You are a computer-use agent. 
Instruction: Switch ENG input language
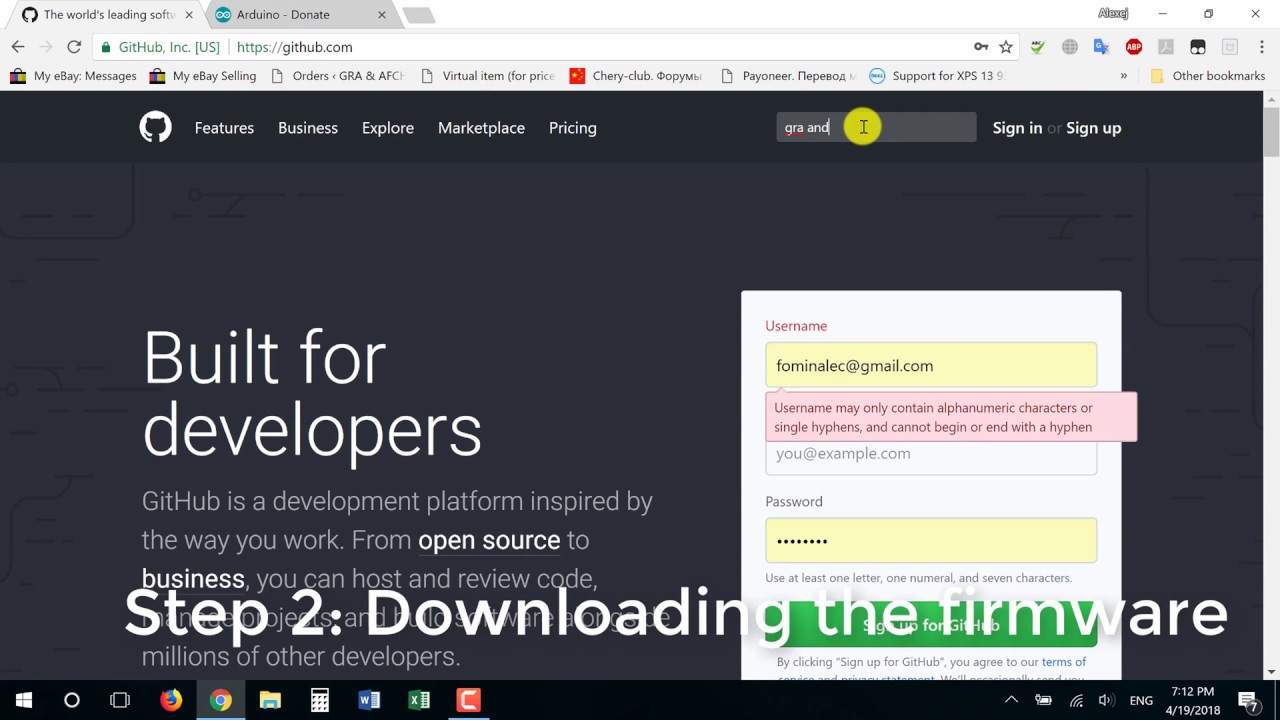tap(1142, 700)
